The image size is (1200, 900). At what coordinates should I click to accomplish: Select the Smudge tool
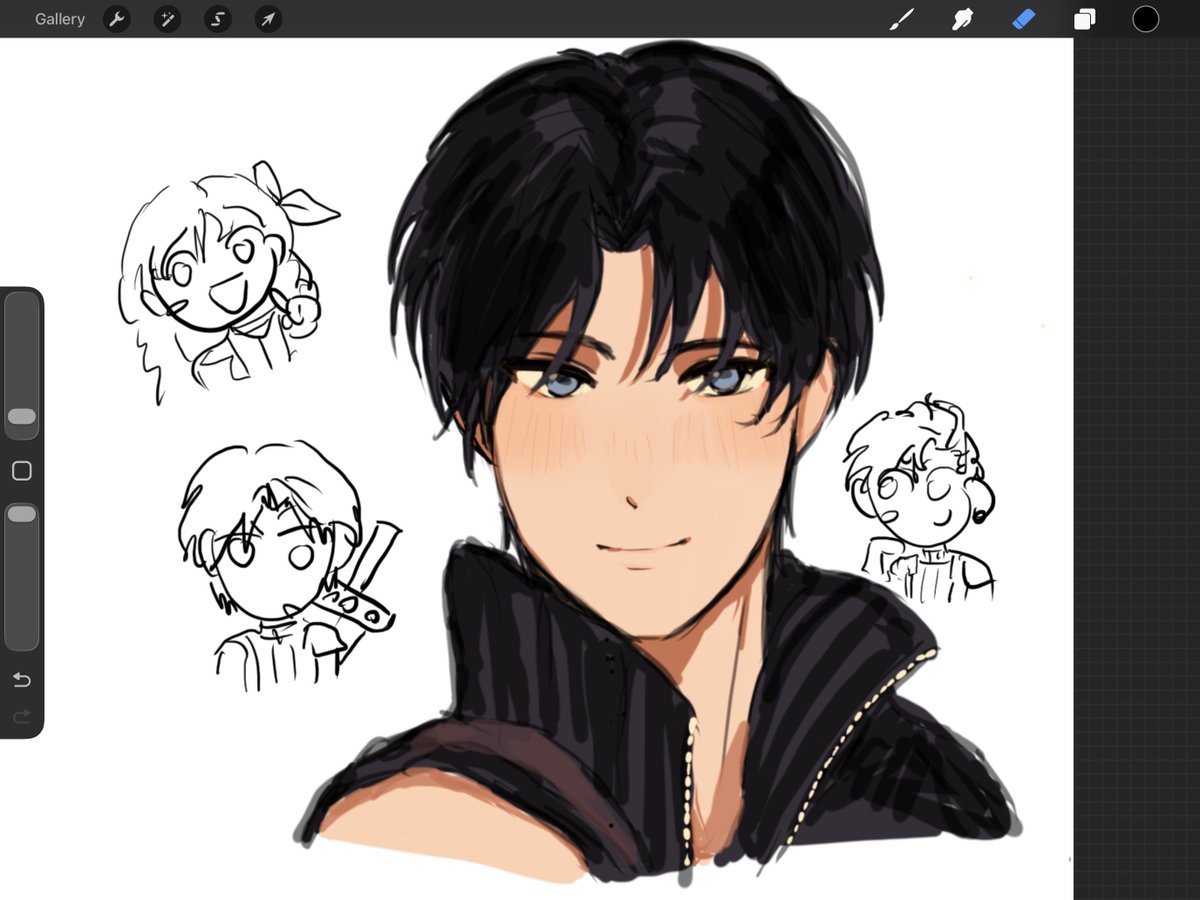tap(962, 19)
